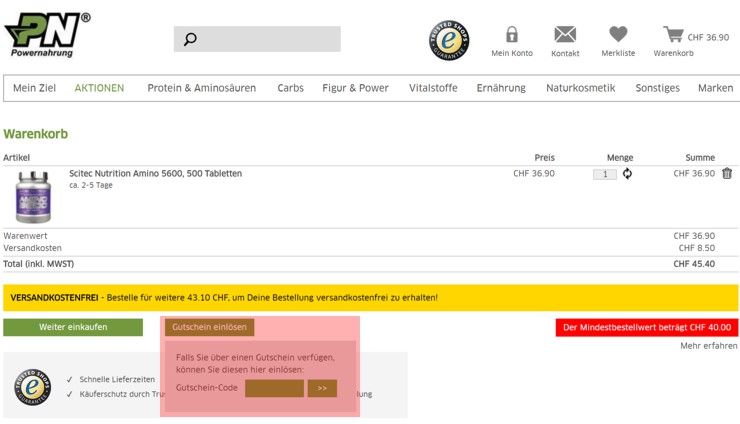Open Mein Konto lock icon
This screenshot has height=424, width=740.
click(x=512, y=35)
